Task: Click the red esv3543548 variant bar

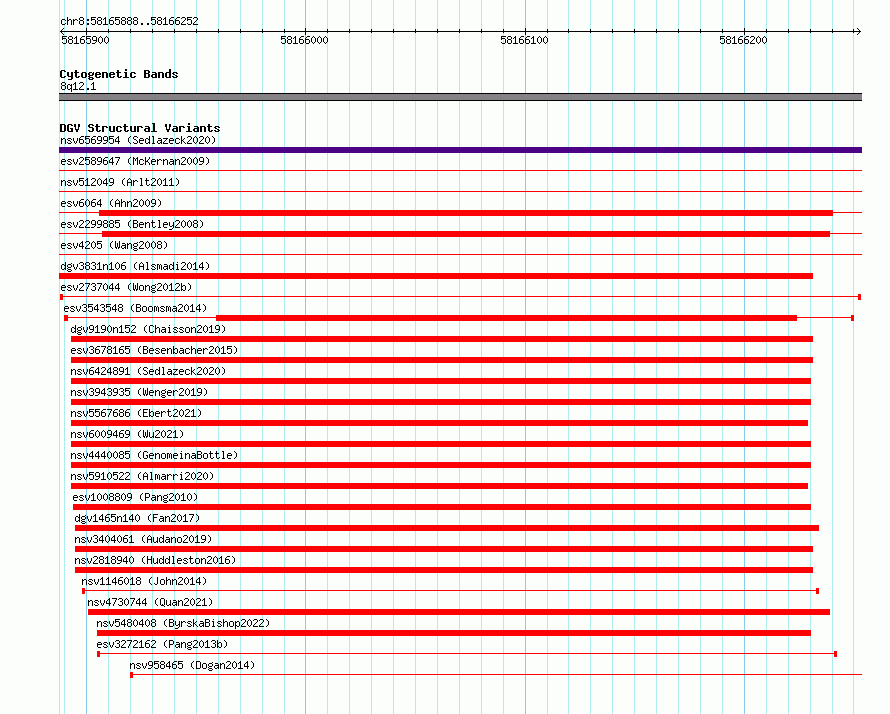Action: pyautogui.click(x=506, y=318)
